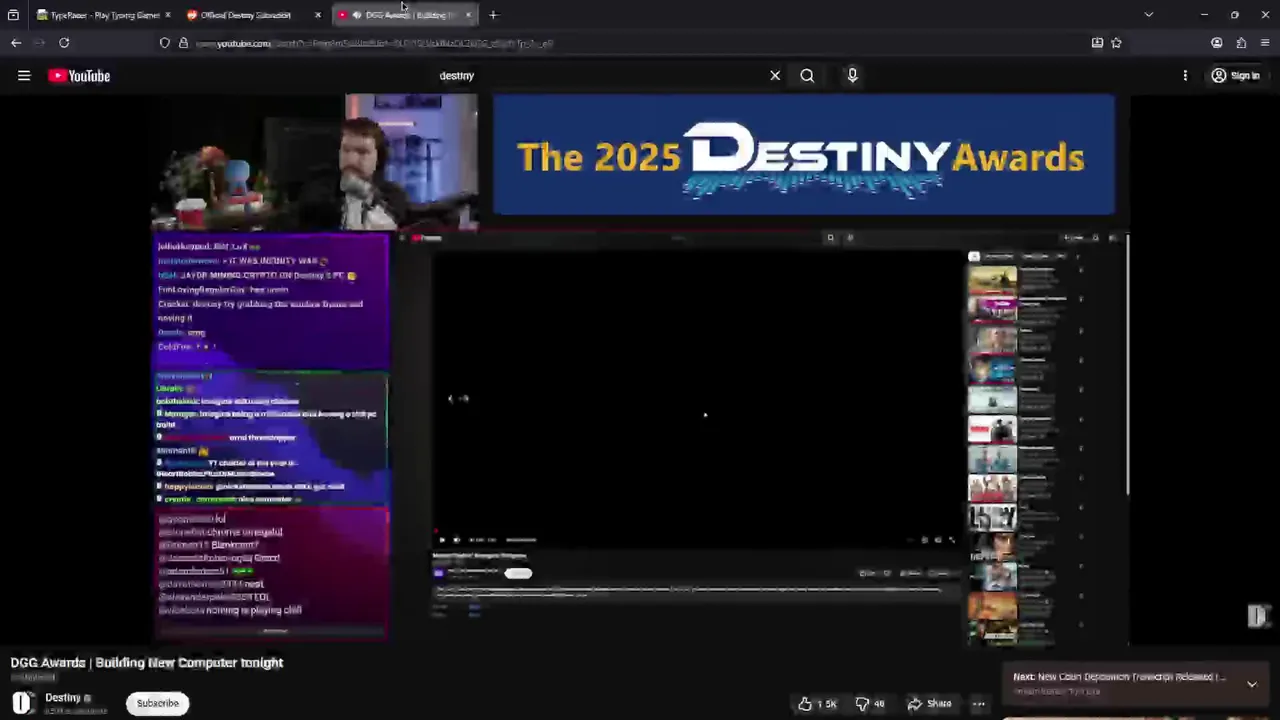The height and width of the screenshot is (720, 1280).
Task: Expand the Next video queue panel
Action: pos(1252,684)
